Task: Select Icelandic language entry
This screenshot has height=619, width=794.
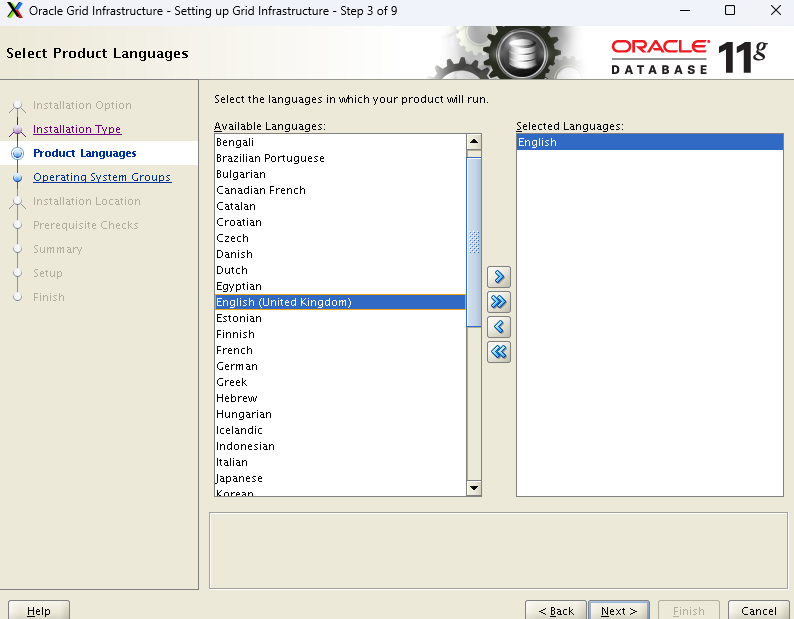Action: click(340, 430)
